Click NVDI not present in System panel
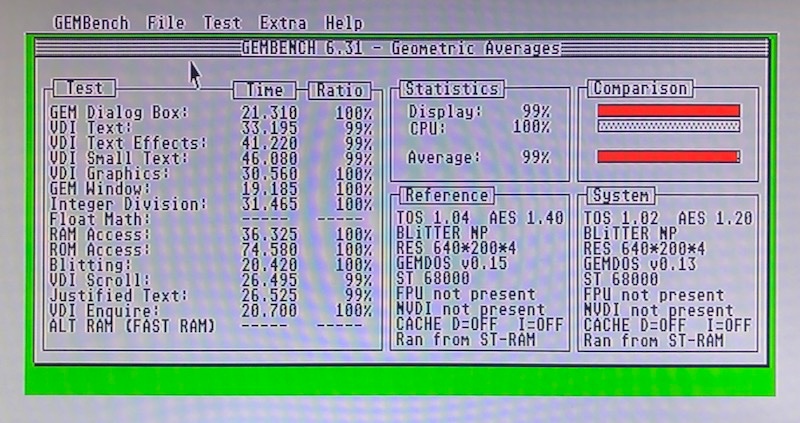This screenshot has height=423, width=800. click(x=659, y=310)
